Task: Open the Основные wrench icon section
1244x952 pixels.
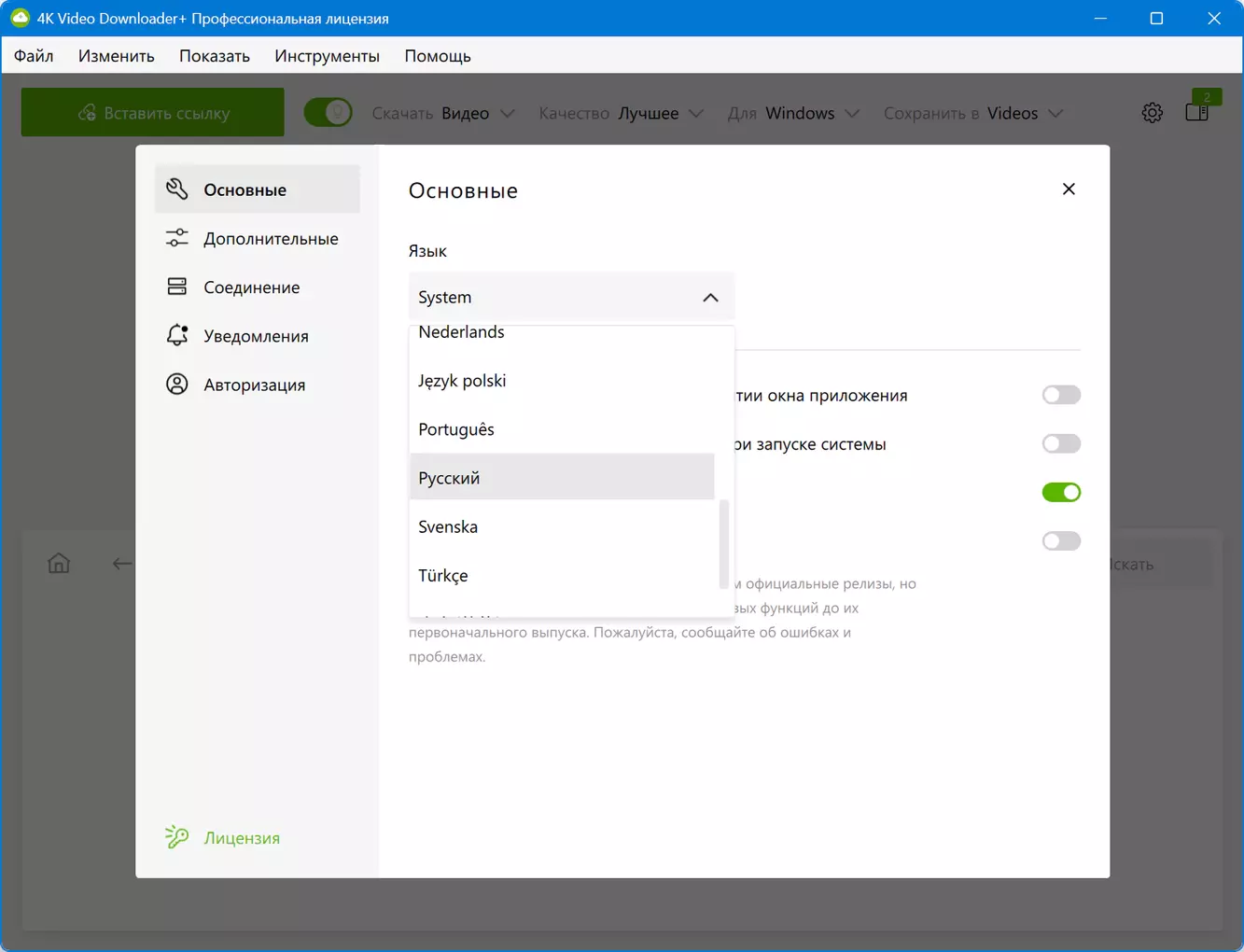Action: (177, 189)
